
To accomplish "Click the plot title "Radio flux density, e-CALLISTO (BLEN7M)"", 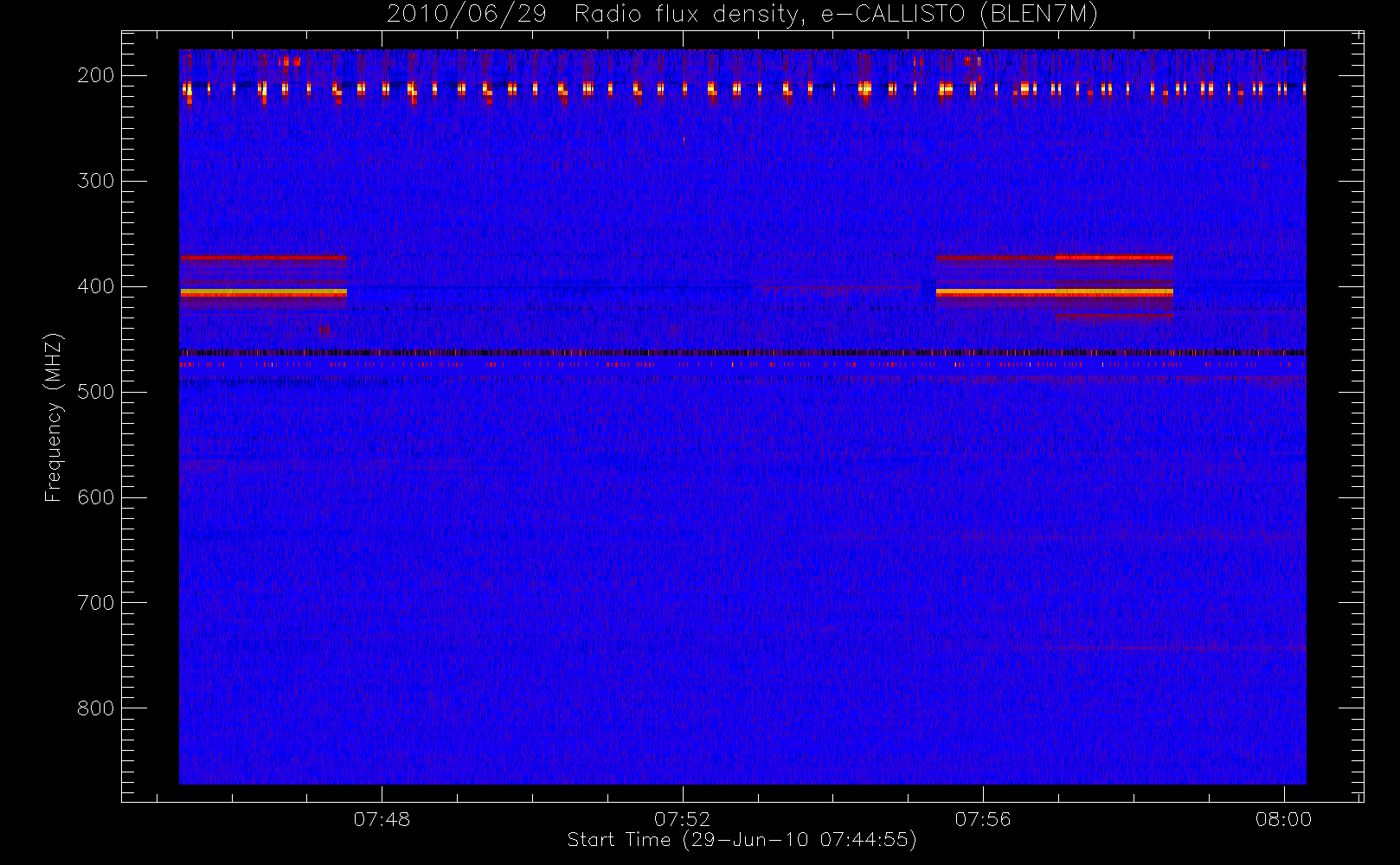I will [836, 15].
